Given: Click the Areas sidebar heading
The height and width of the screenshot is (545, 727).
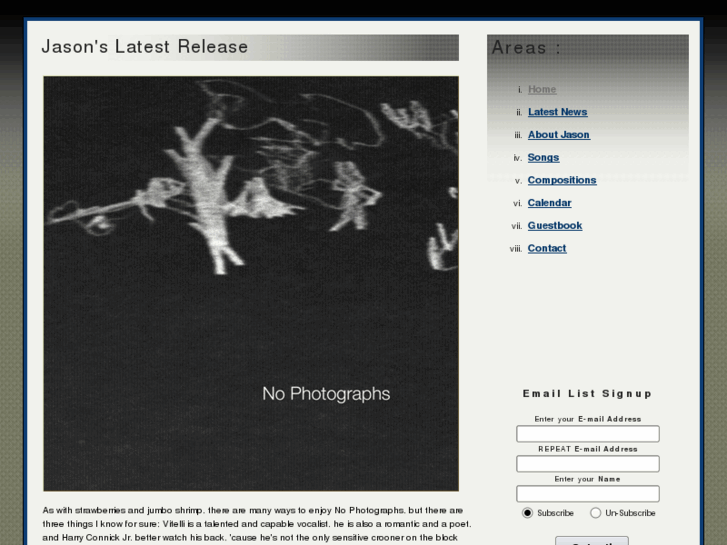Looking at the screenshot, I should tap(526, 47).
